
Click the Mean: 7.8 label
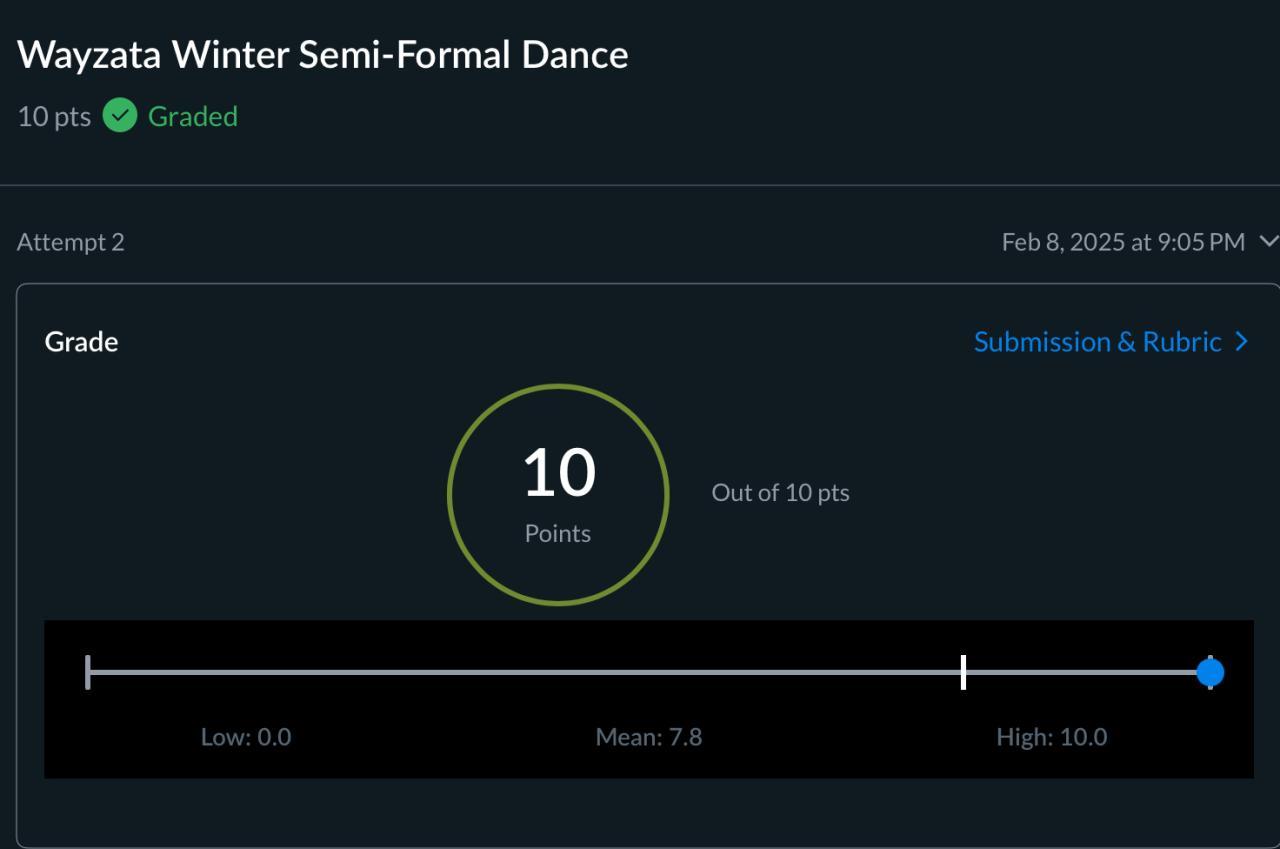pos(649,737)
